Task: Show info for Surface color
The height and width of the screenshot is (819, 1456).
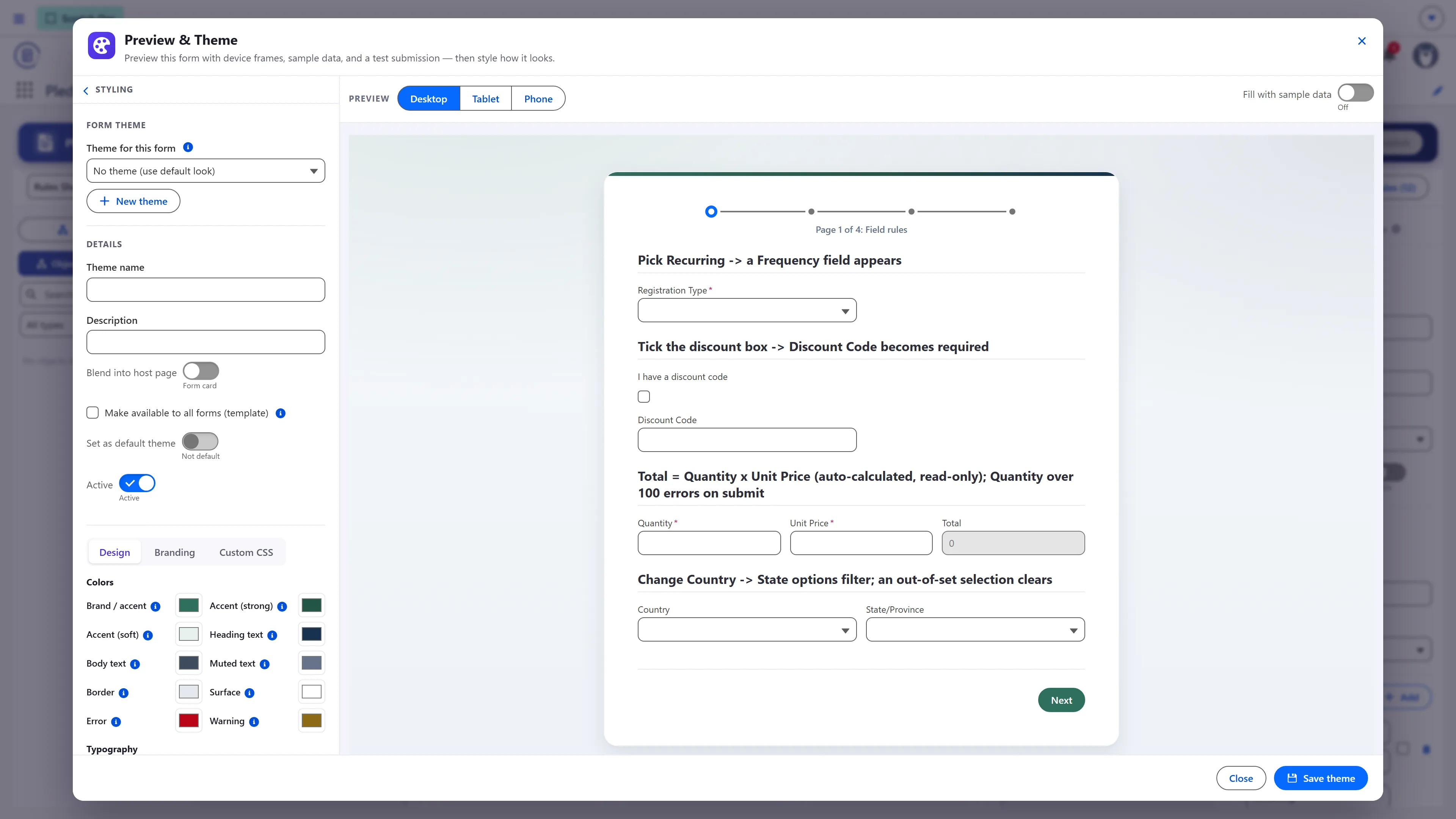Action: pos(250,693)
